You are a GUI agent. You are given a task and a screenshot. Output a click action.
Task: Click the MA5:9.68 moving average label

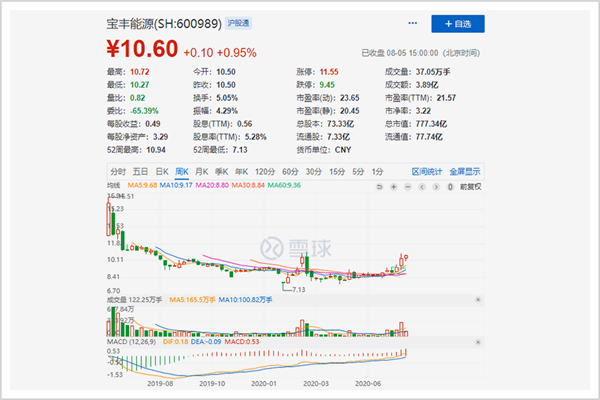(142, 185)
